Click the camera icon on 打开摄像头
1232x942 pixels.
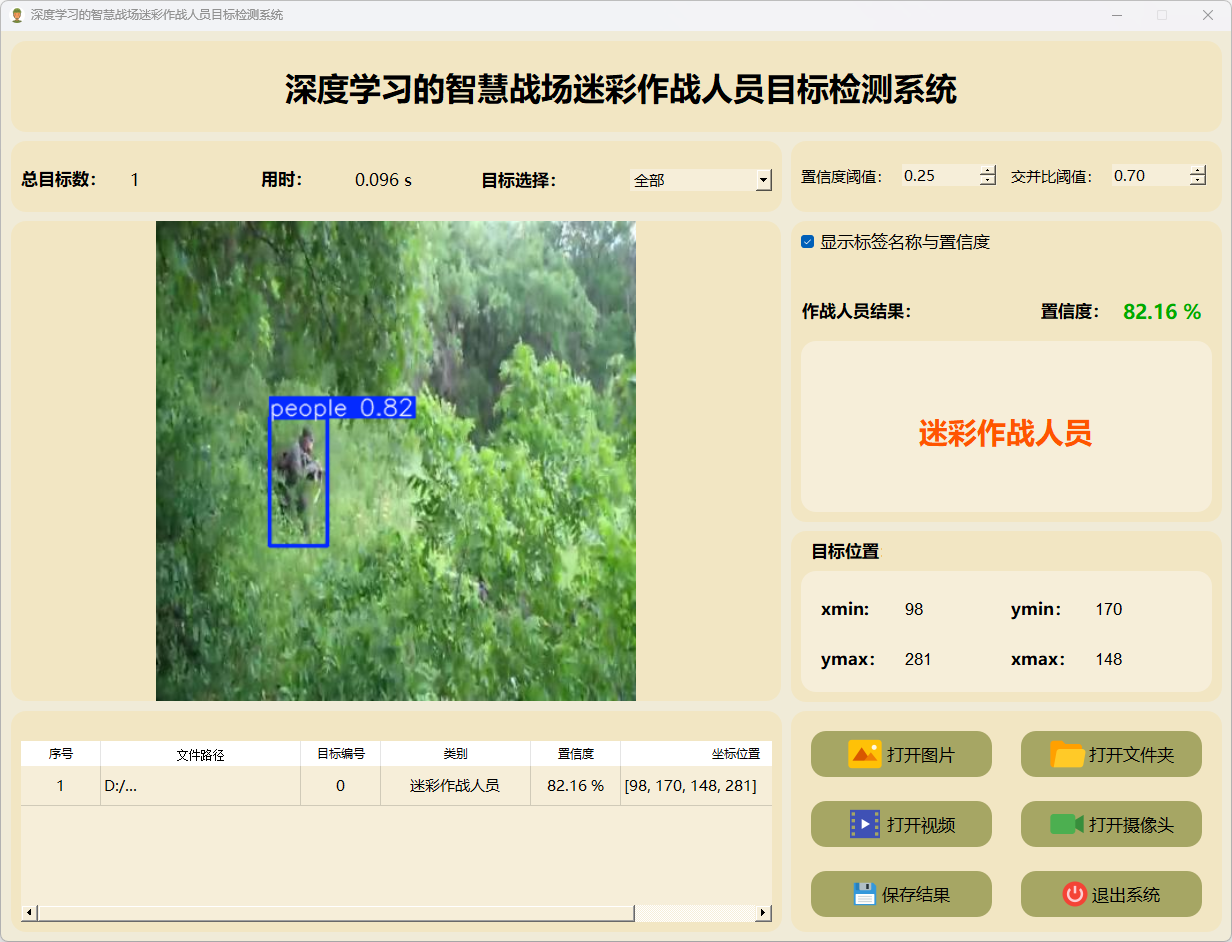(x=1067, y=824)
